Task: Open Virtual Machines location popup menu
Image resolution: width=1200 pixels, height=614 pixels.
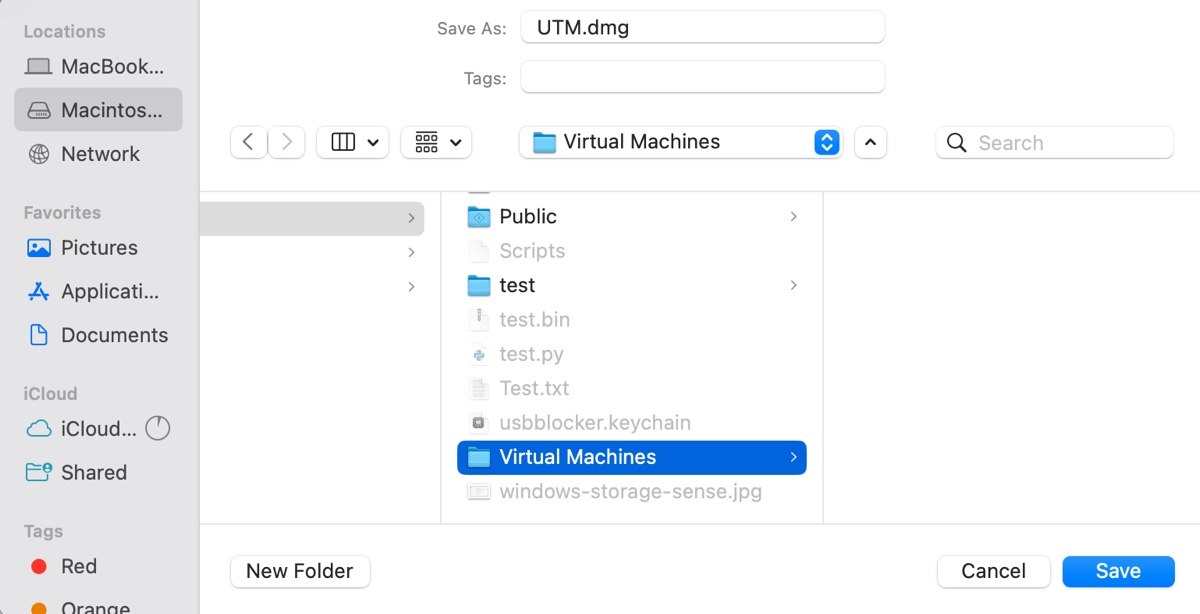Action: pyautogui.click(x=681, y=142)
